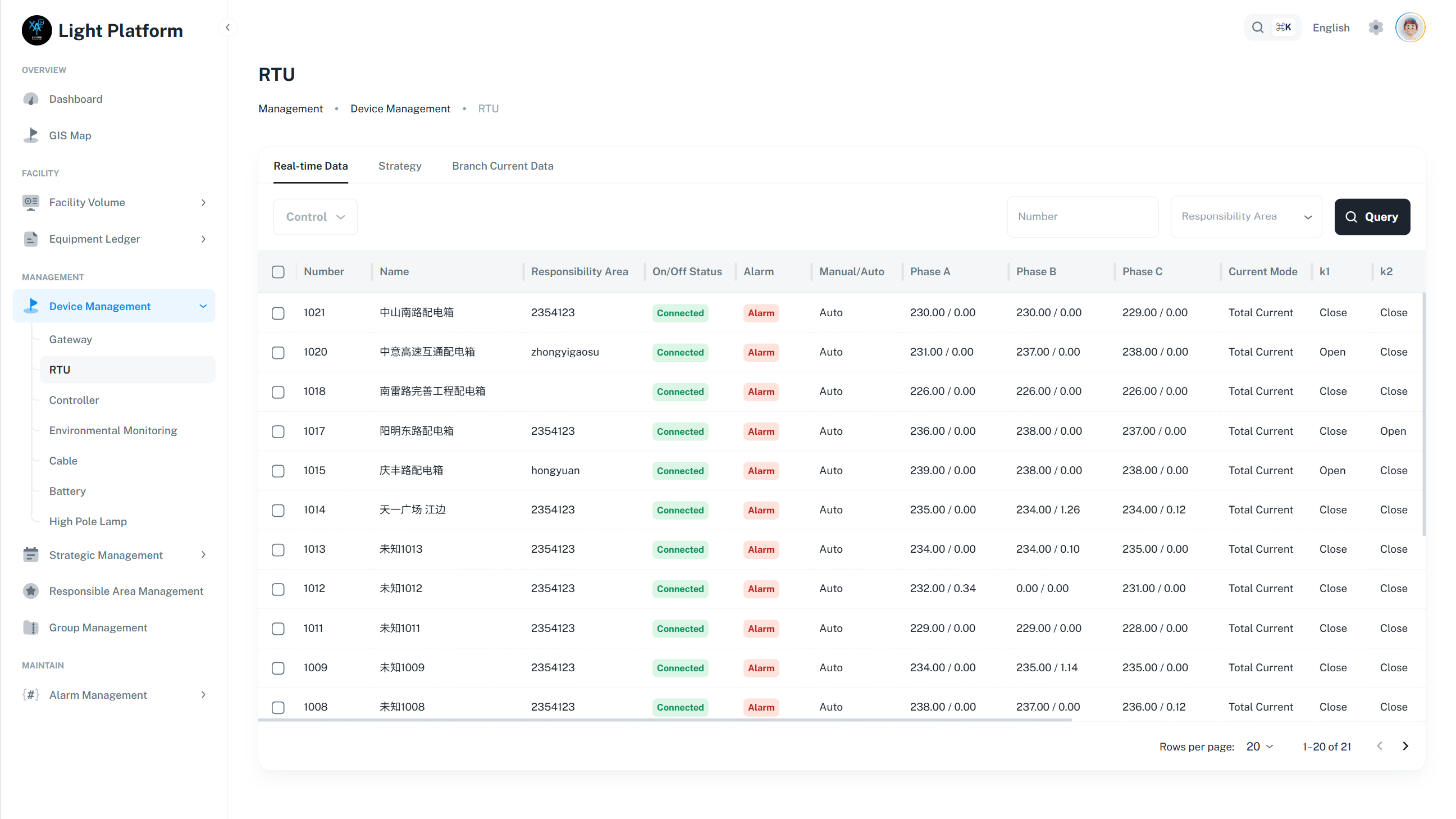This screenshot has width=1456, height=819.
Task: Open the Control dropdown
Action: (315, 217)
